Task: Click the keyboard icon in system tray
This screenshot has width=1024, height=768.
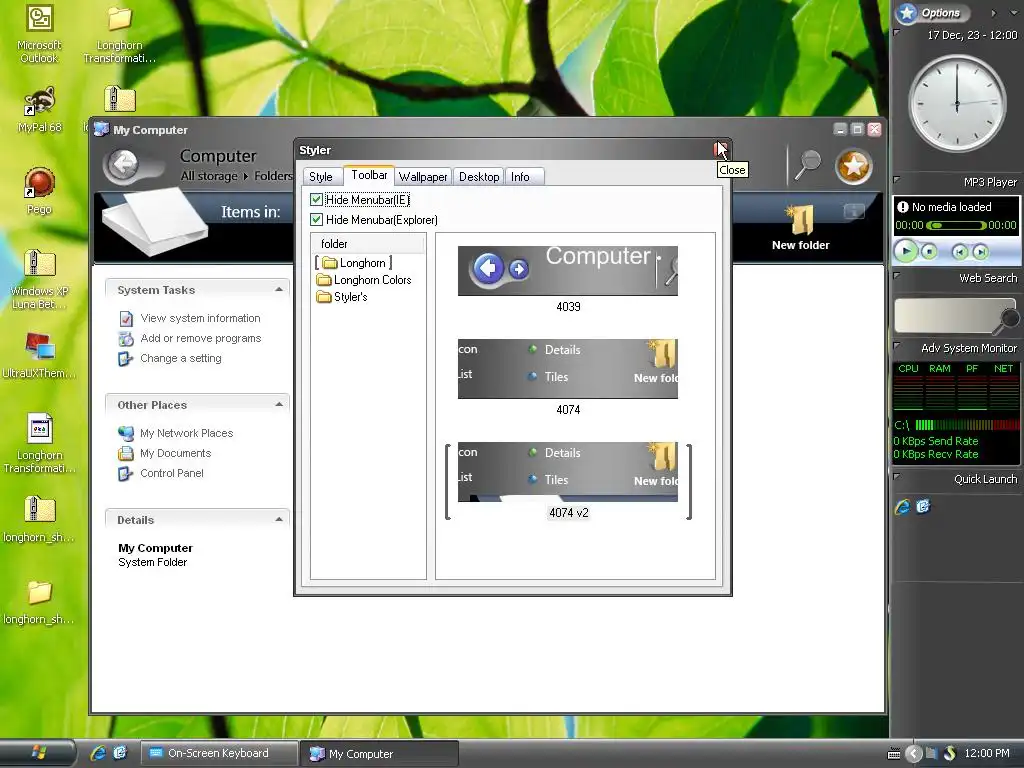Action: click(894, 754)
